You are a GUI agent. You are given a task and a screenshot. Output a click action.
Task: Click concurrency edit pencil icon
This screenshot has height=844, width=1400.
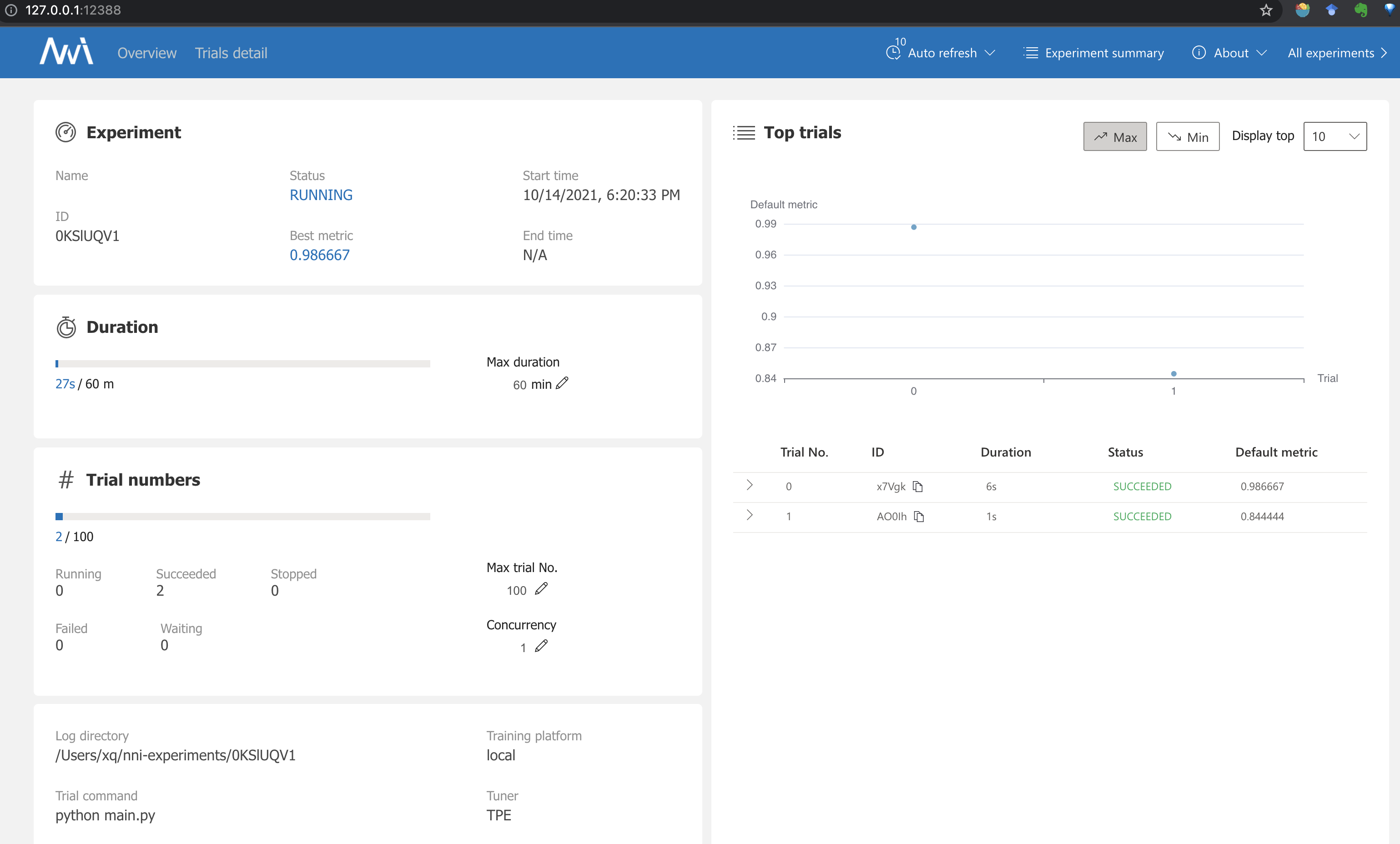pyautogui.click(x=541, y=646)
